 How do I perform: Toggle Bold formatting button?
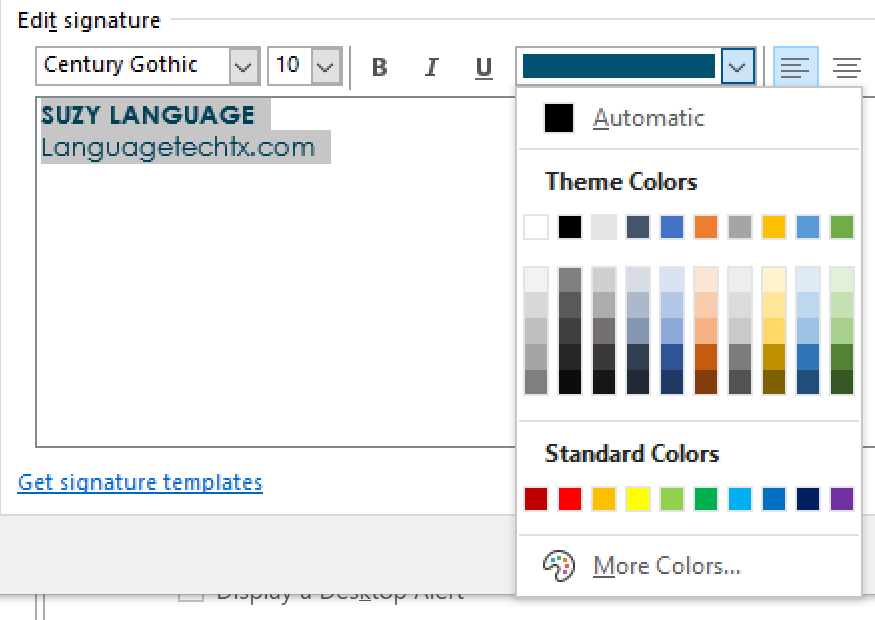(x=380, y=68)
